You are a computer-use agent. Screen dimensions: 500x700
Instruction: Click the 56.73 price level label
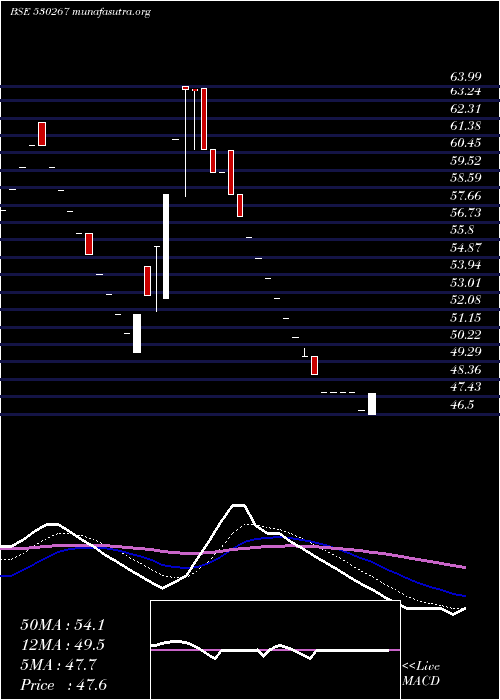pos(465,213)
